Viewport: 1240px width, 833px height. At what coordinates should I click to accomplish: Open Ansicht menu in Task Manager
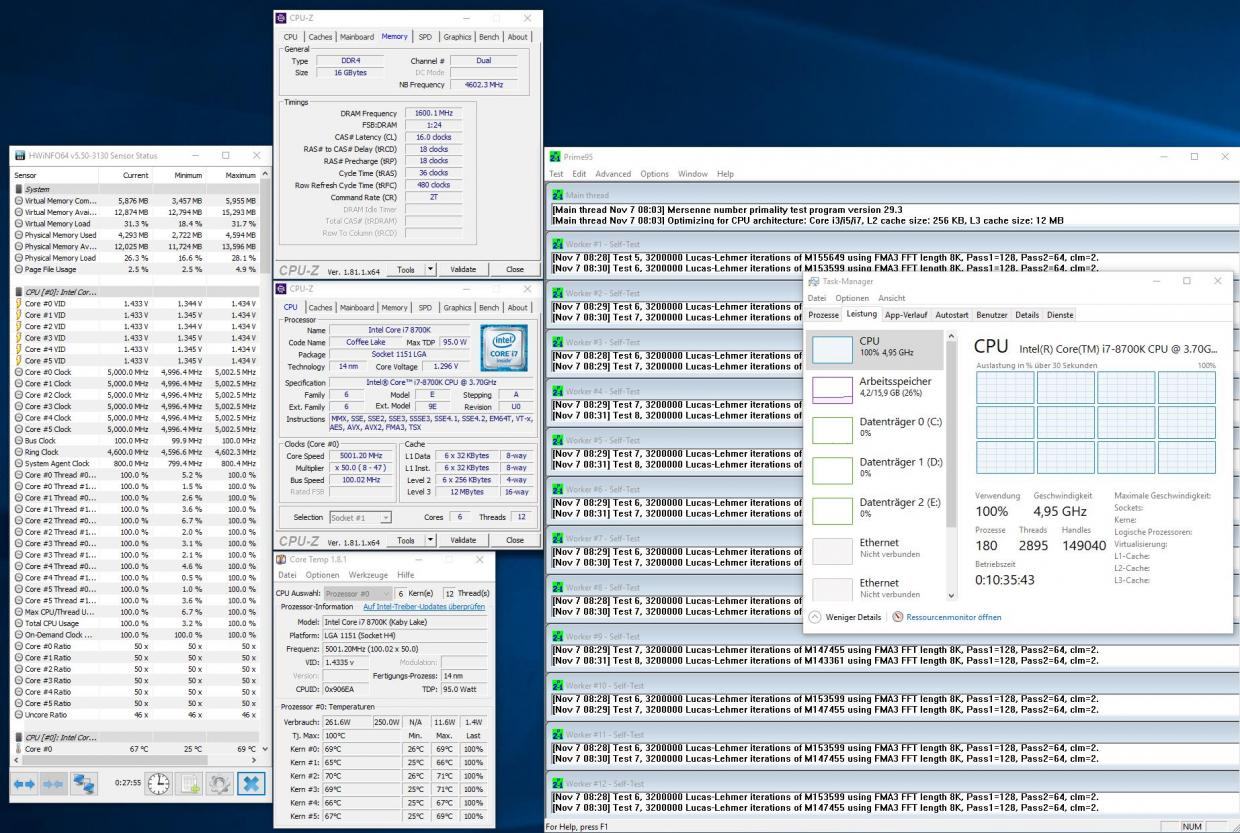click(891, 298)
